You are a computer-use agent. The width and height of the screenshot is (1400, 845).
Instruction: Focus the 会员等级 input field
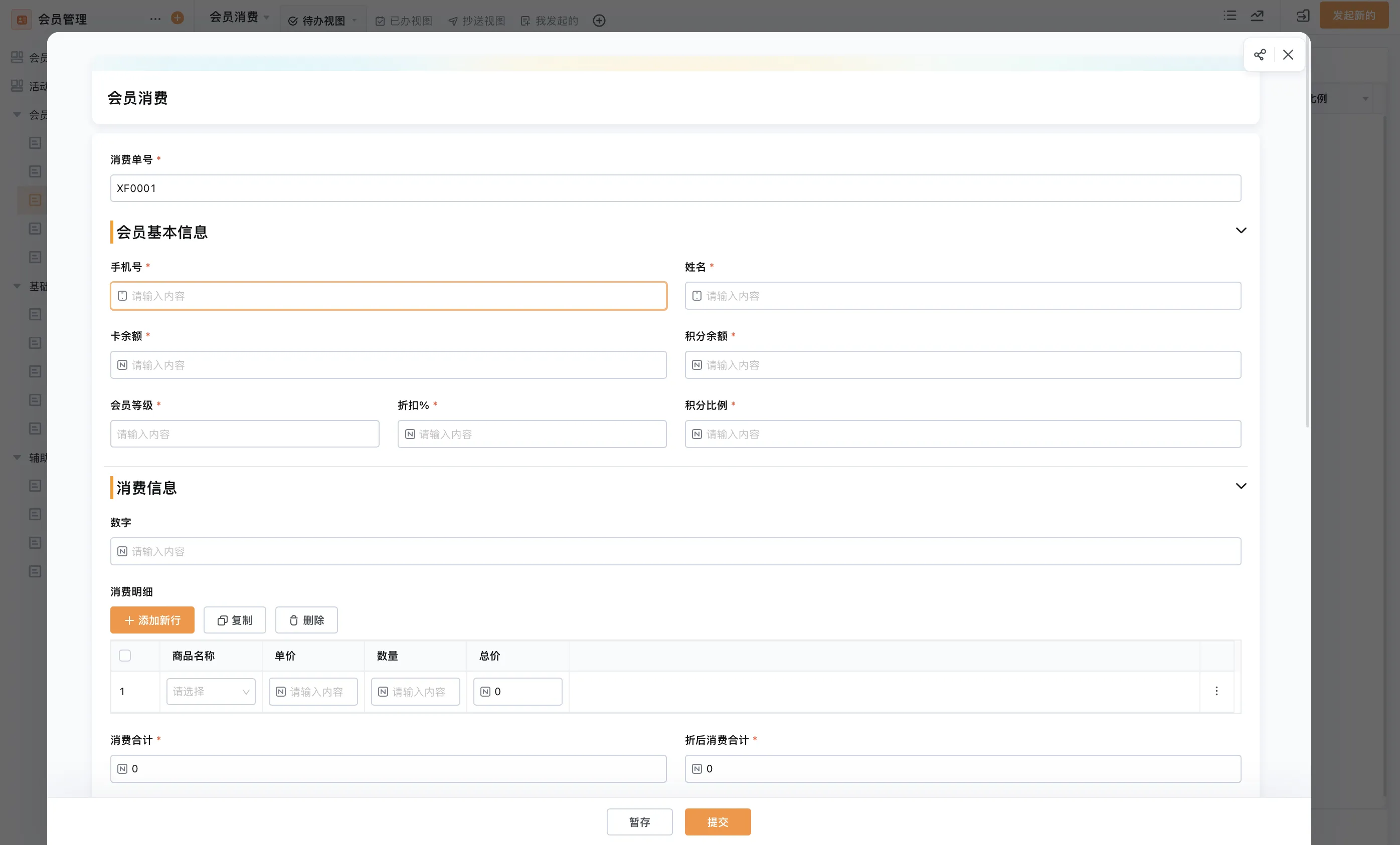click(x=245, y=435)
